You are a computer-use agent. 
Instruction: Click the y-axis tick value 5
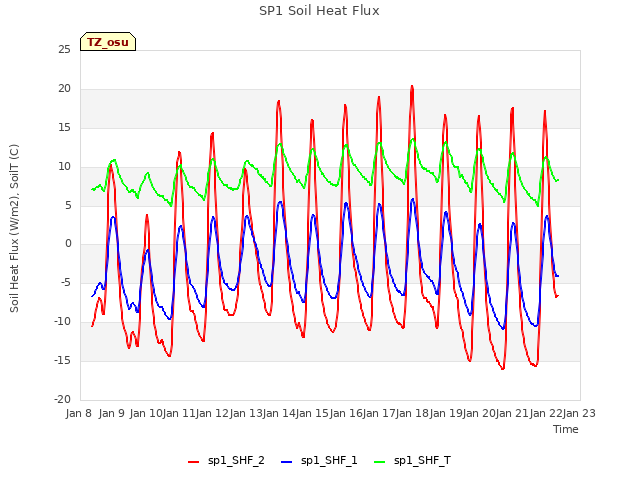tap(68, 205)
